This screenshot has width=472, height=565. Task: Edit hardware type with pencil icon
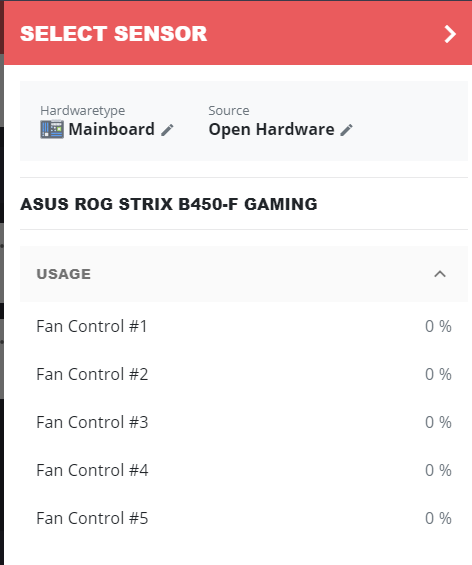[167, 130]
